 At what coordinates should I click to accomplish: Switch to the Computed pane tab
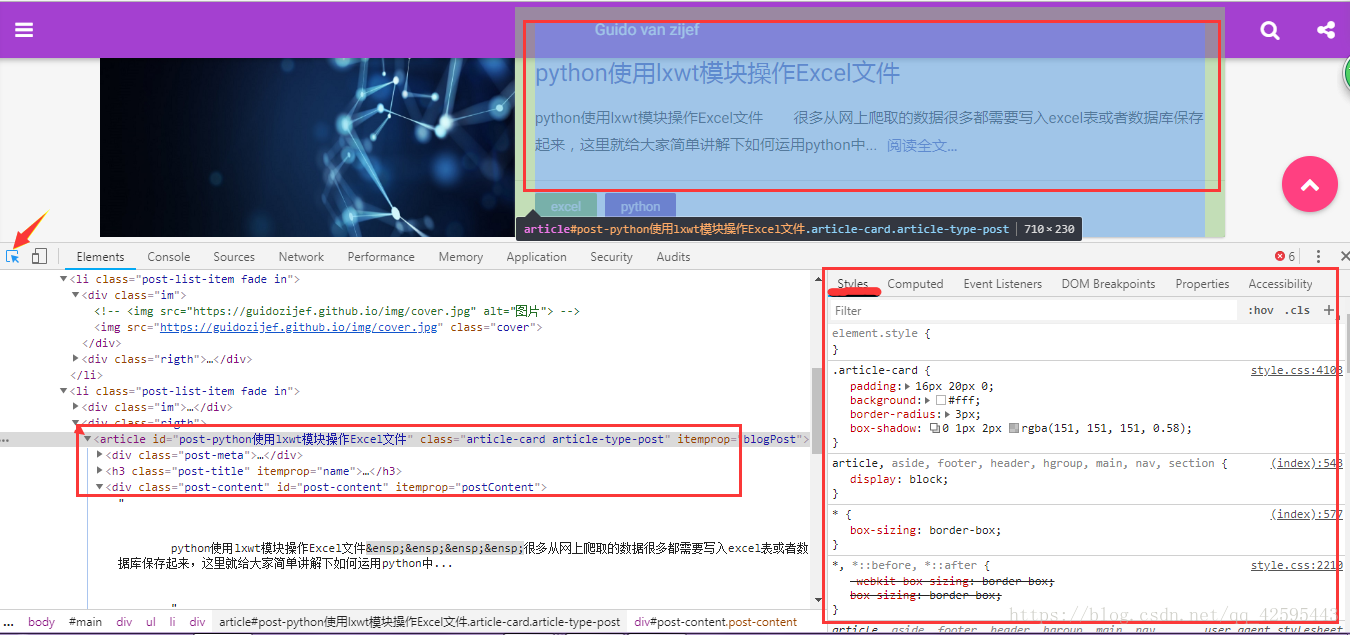[915, 284]
